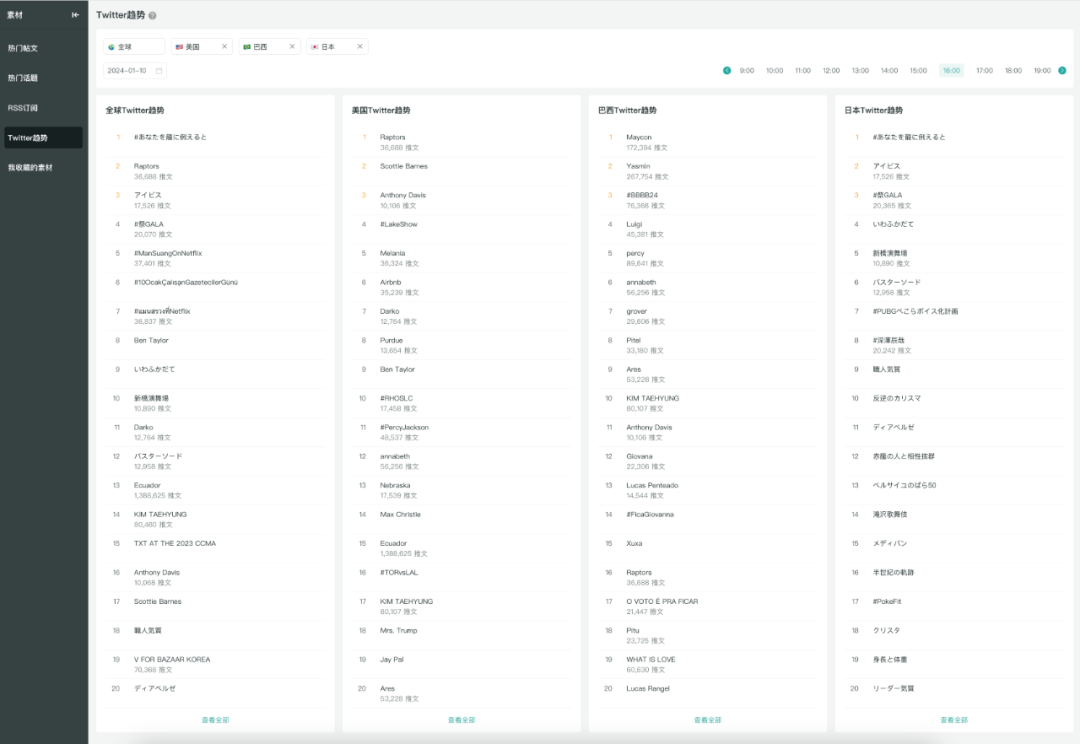Open the help icon beside the Twitter趋势 title
The width and height of the screenshot is (1080, 744).
coord(152,15)
